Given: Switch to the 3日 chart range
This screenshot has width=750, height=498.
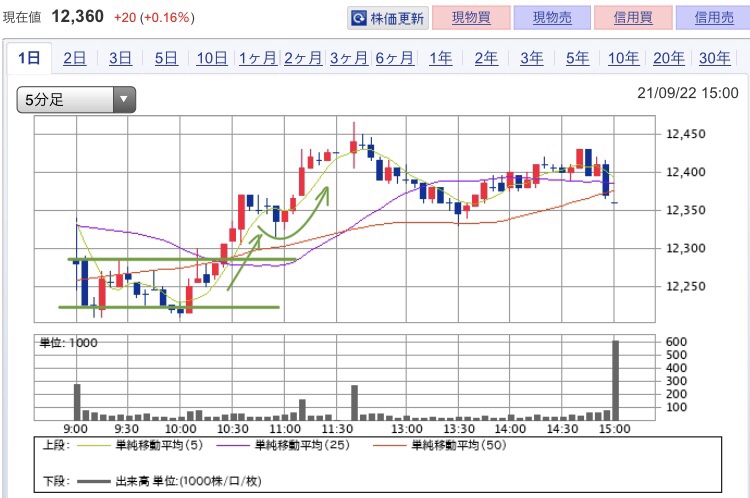Looking at the screenshot, I should (x=120, y=58).
